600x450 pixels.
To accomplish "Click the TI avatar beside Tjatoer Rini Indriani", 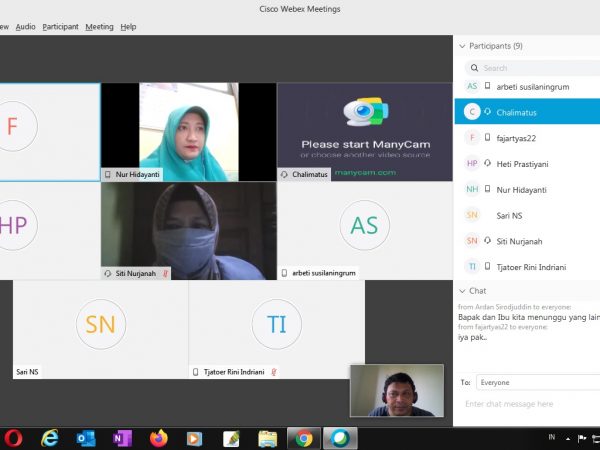I will [x=472, y=266].
